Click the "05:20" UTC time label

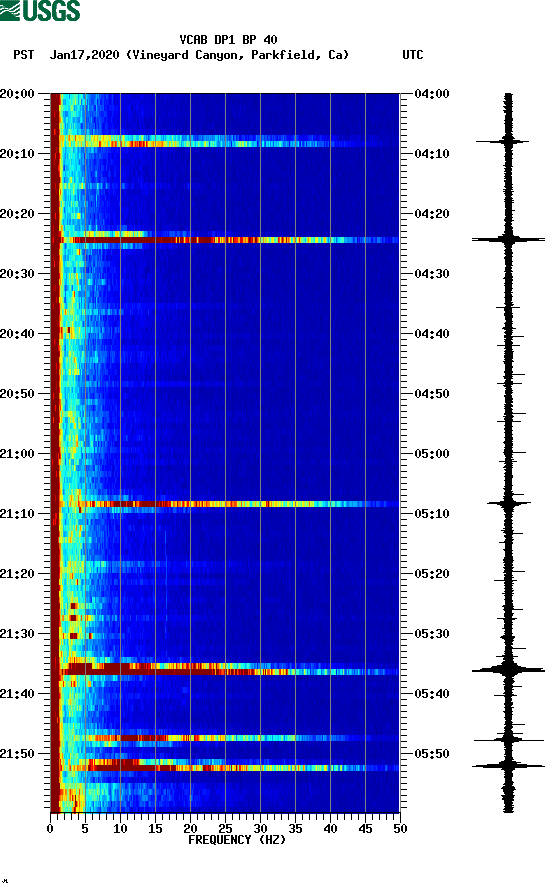pos(432,573)
